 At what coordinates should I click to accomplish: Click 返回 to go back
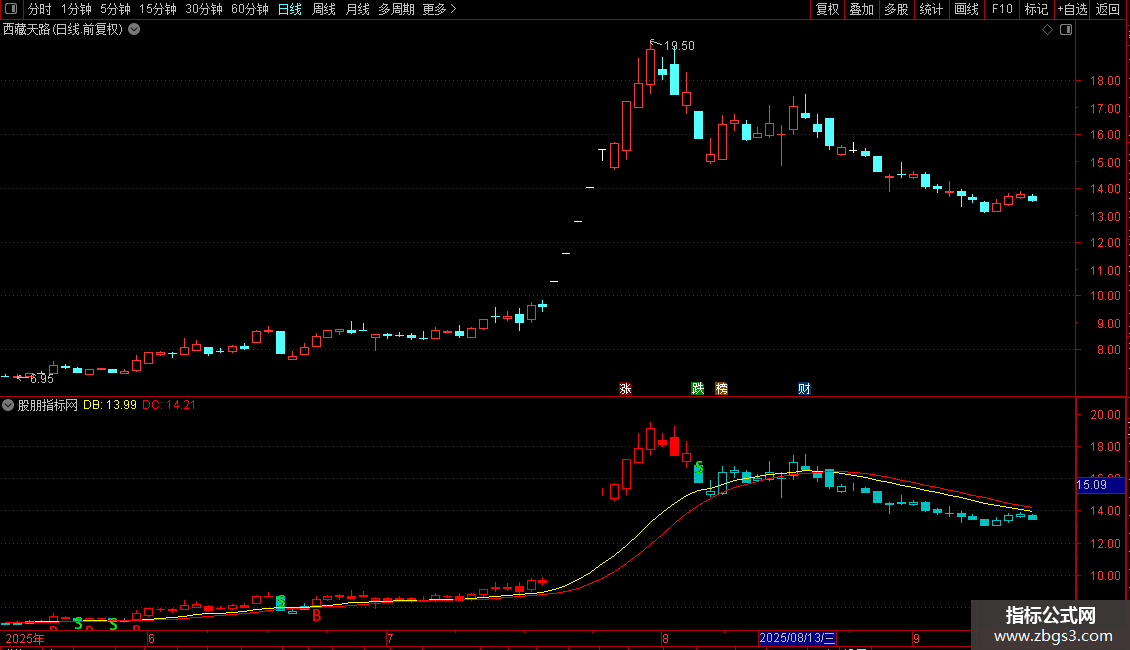[x=1108, y=9]
